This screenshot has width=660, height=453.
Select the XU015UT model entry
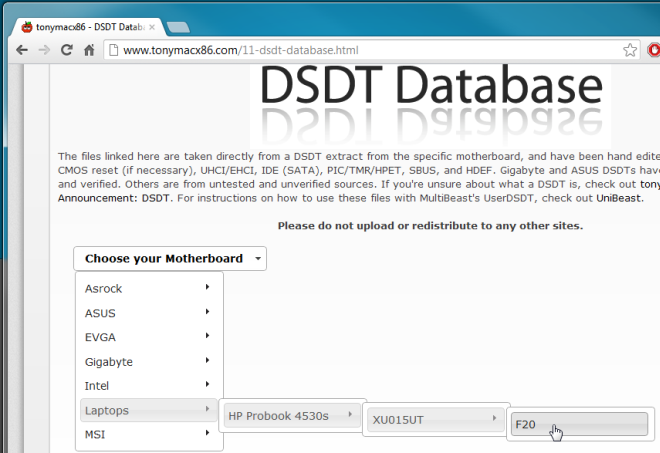436,420
